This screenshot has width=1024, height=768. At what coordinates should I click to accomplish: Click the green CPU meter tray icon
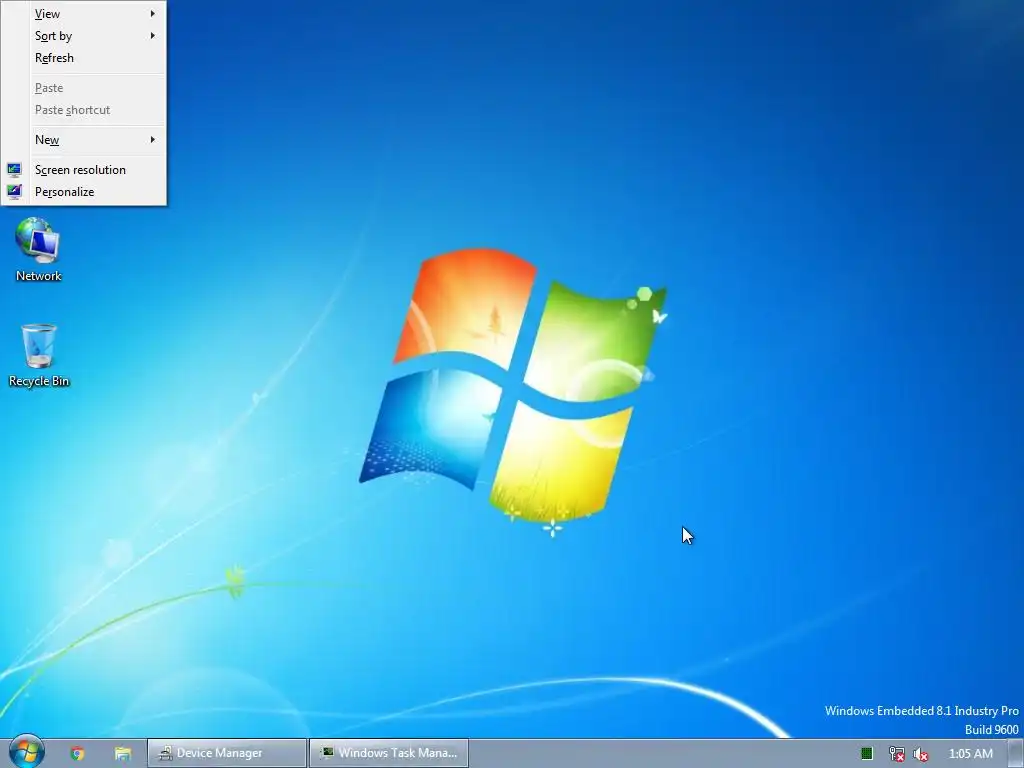(x=867, y=754)
